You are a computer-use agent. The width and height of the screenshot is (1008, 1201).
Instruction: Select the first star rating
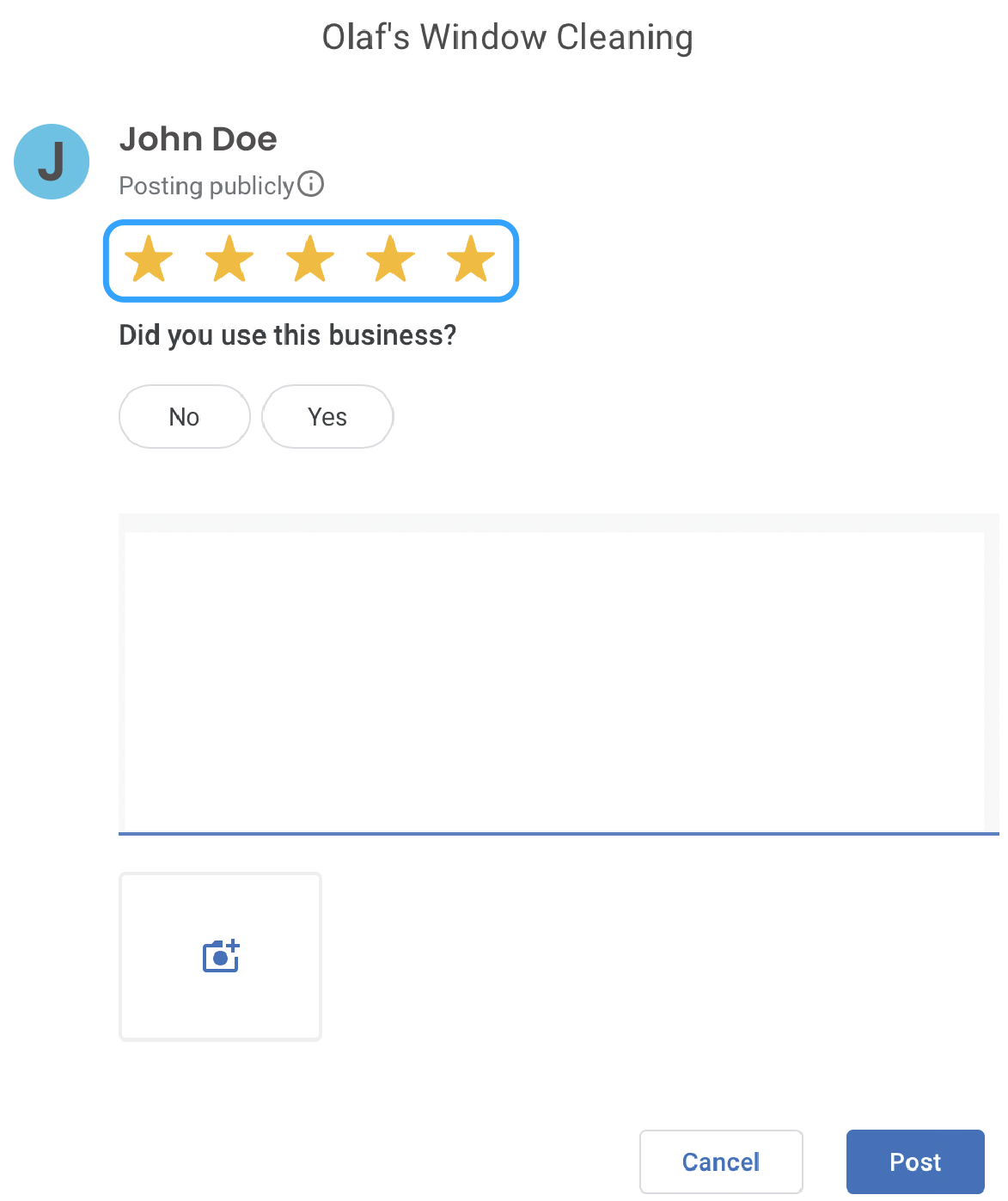149,259
